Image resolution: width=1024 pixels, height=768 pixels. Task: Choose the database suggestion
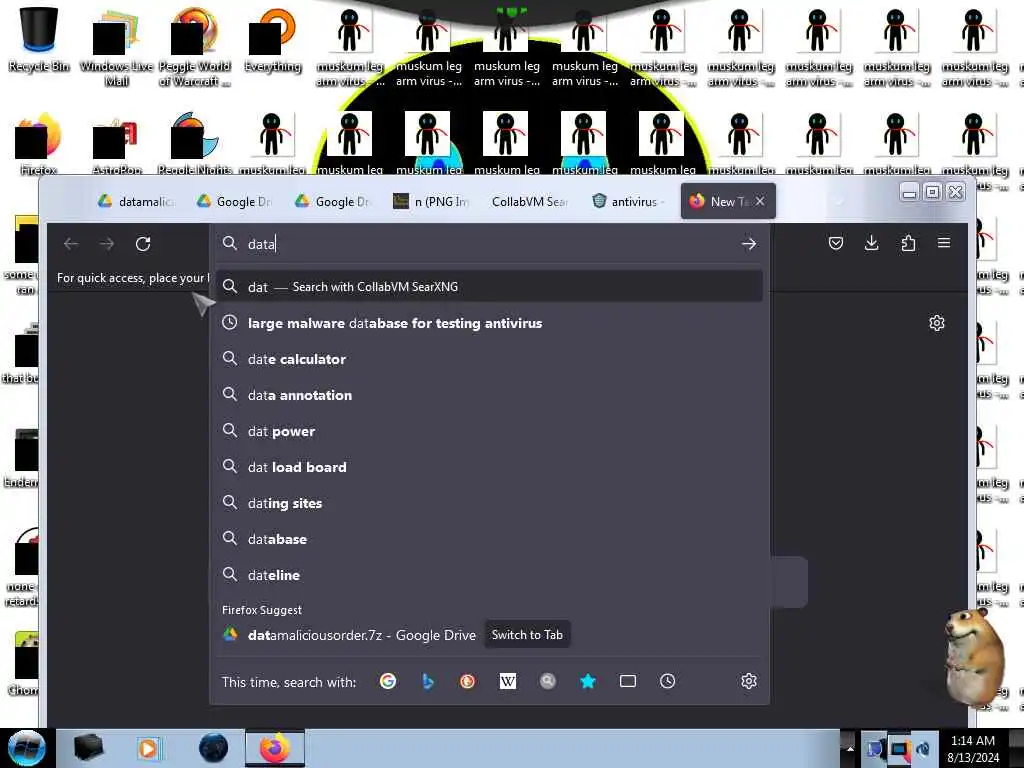pyautogui.click(x=489, y=539)
